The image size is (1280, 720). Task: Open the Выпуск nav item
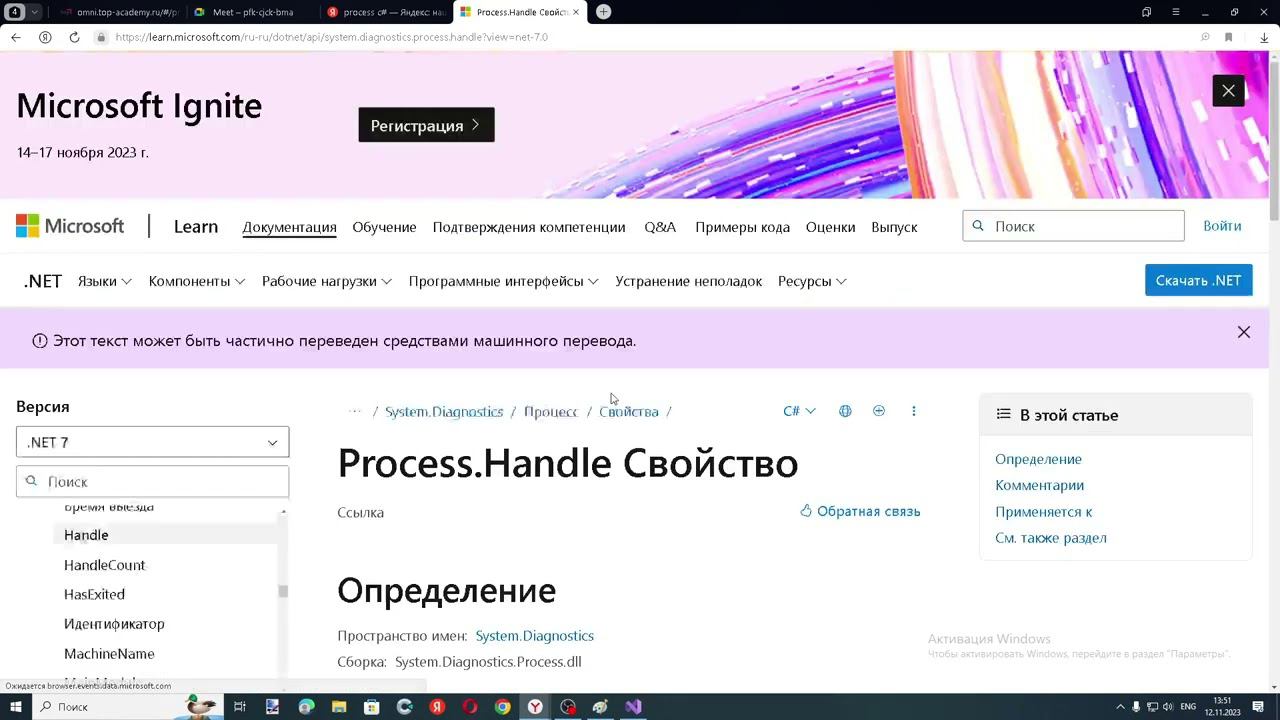pyautogui.click(x=894, y=227)
